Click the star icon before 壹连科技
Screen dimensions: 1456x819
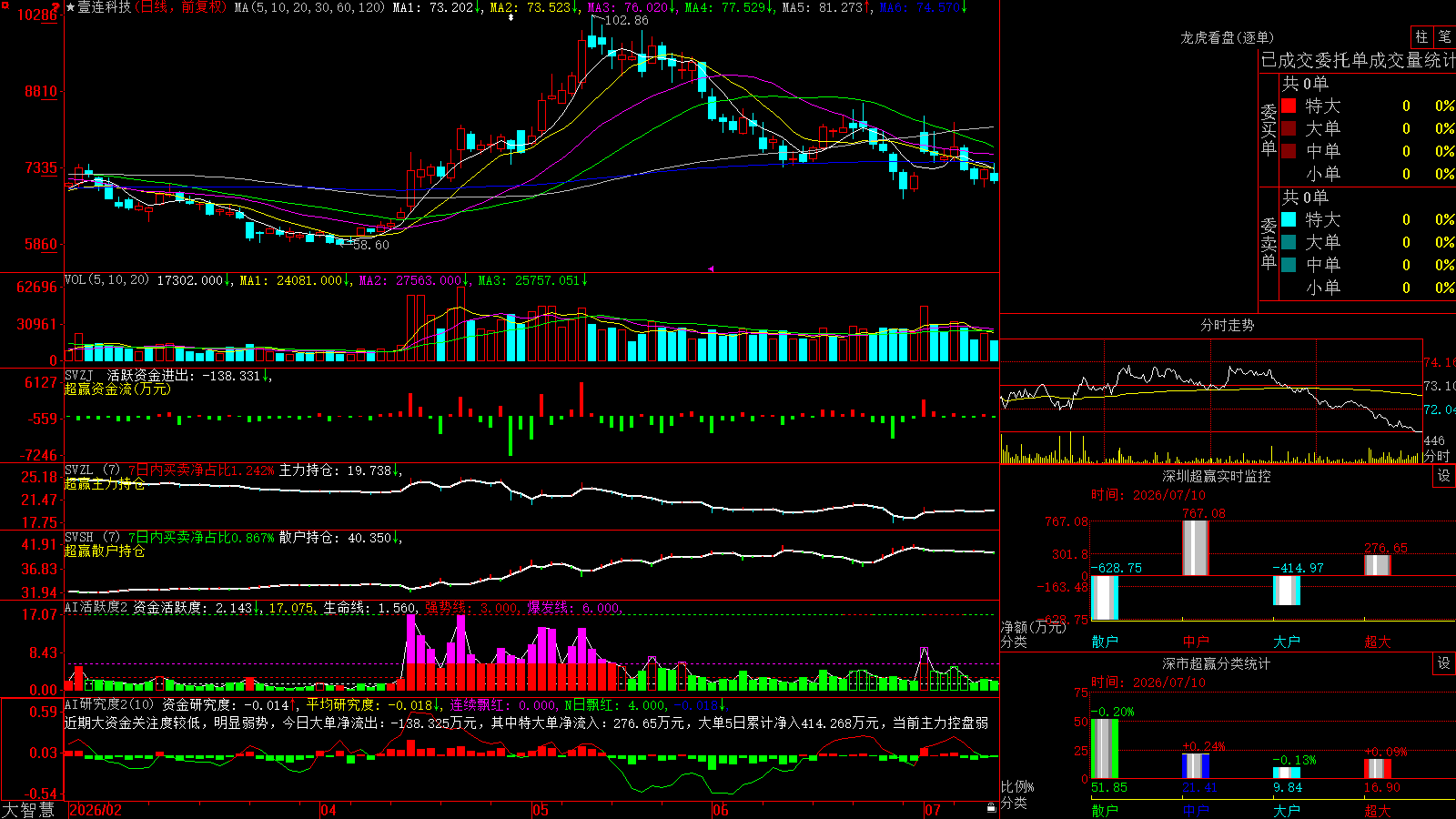coord(70,7)
